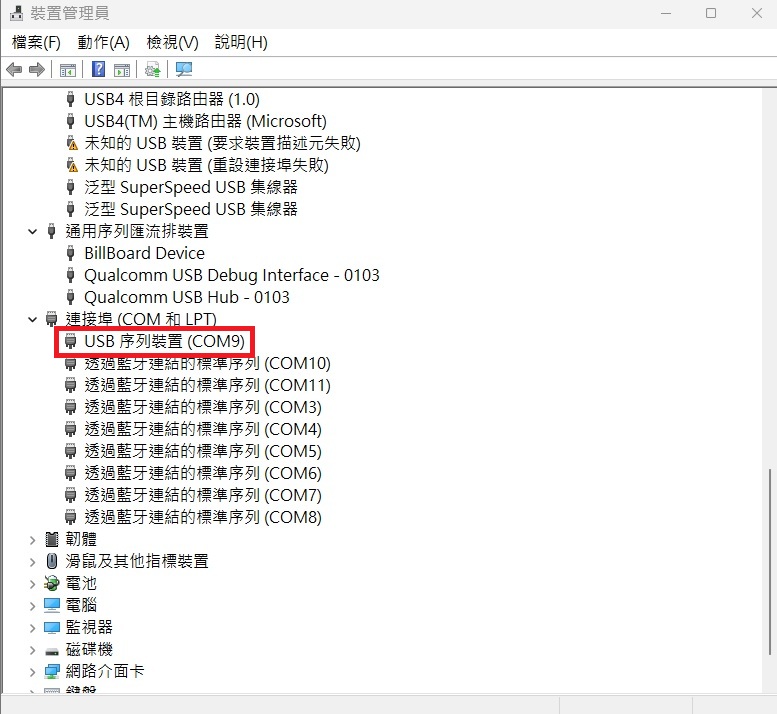The image size is (777, 714).
Task: Click the network icon next to 網路介面卡
Action: pyautogui.click(x=52, y=671)
